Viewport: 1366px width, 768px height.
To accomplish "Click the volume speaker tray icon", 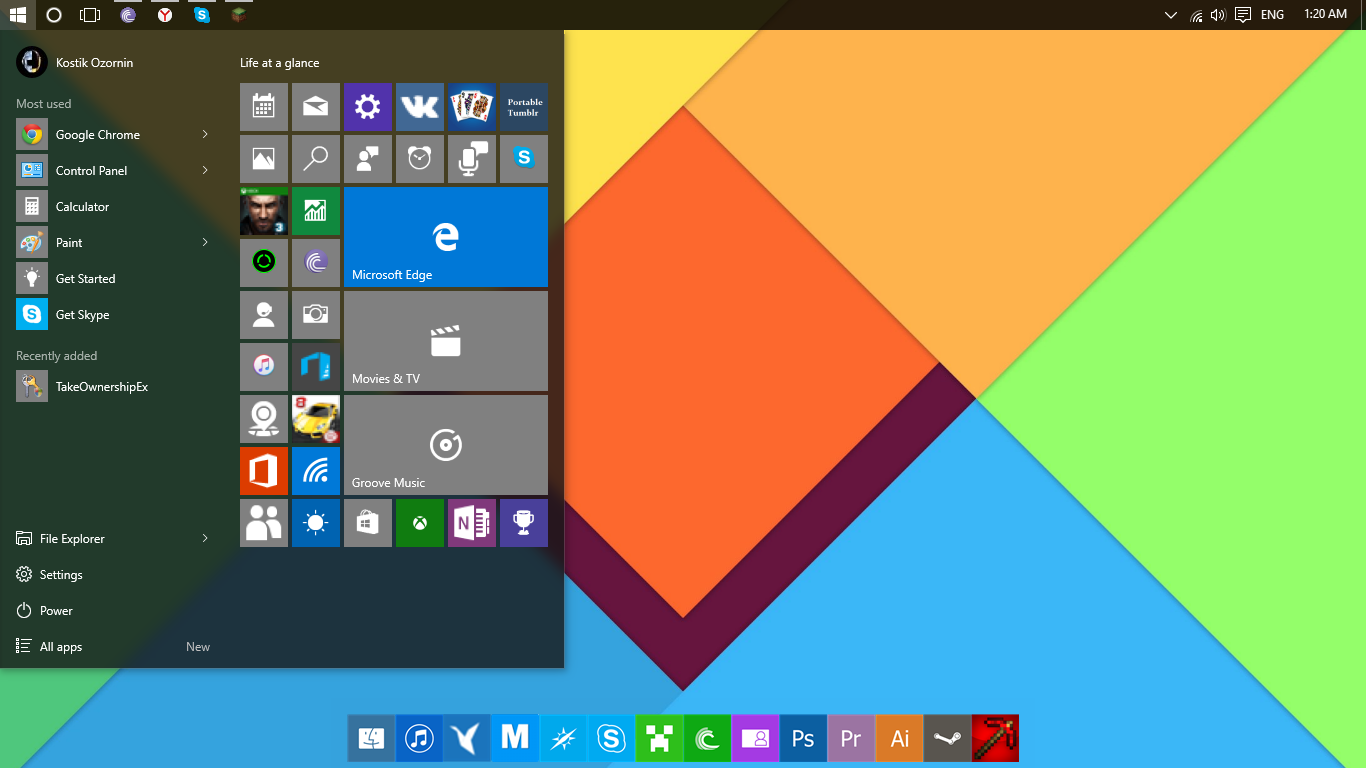I will pos(1218,15).
